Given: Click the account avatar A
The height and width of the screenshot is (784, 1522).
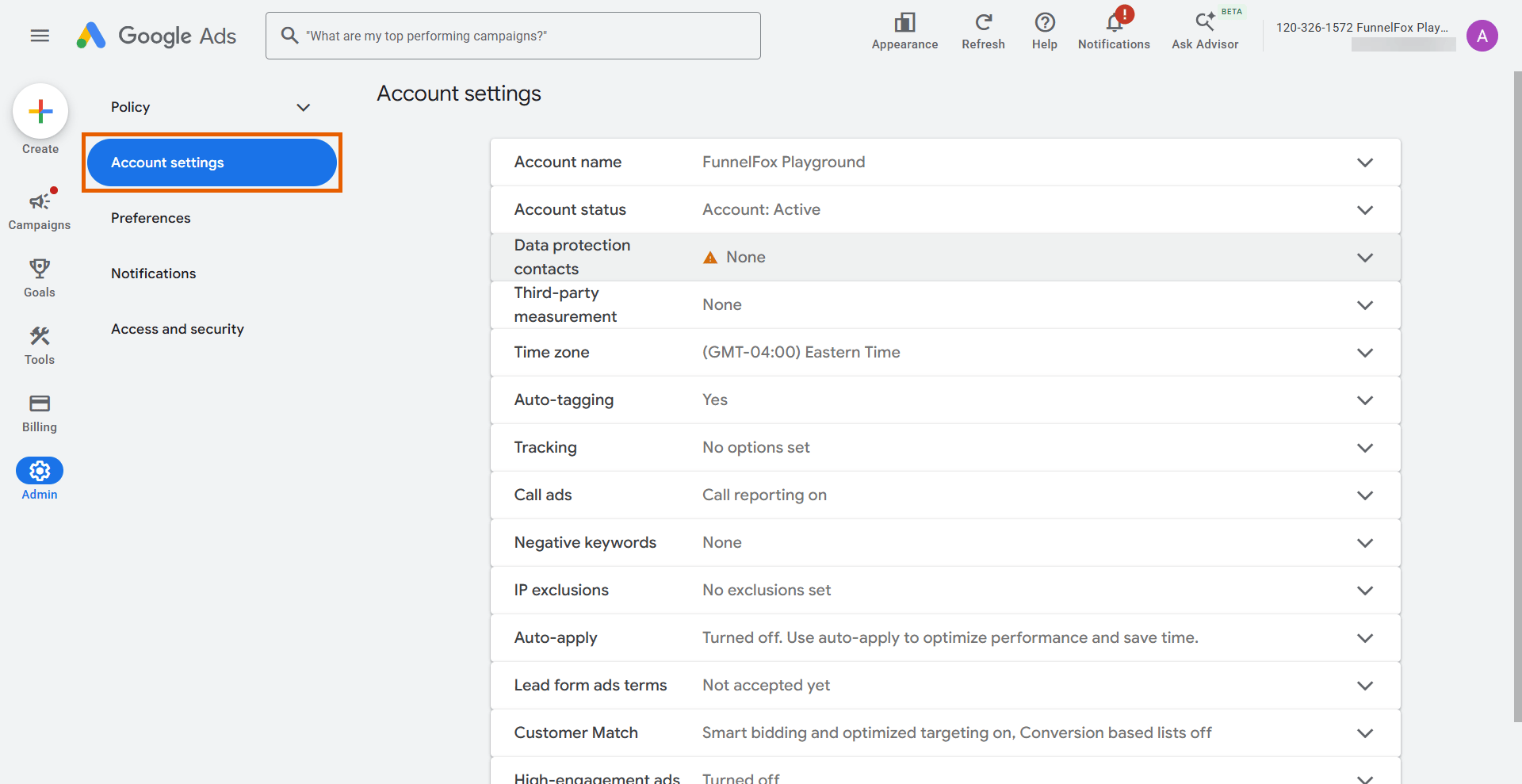Looking at the screenshot, I should (x=1482, y=36).
